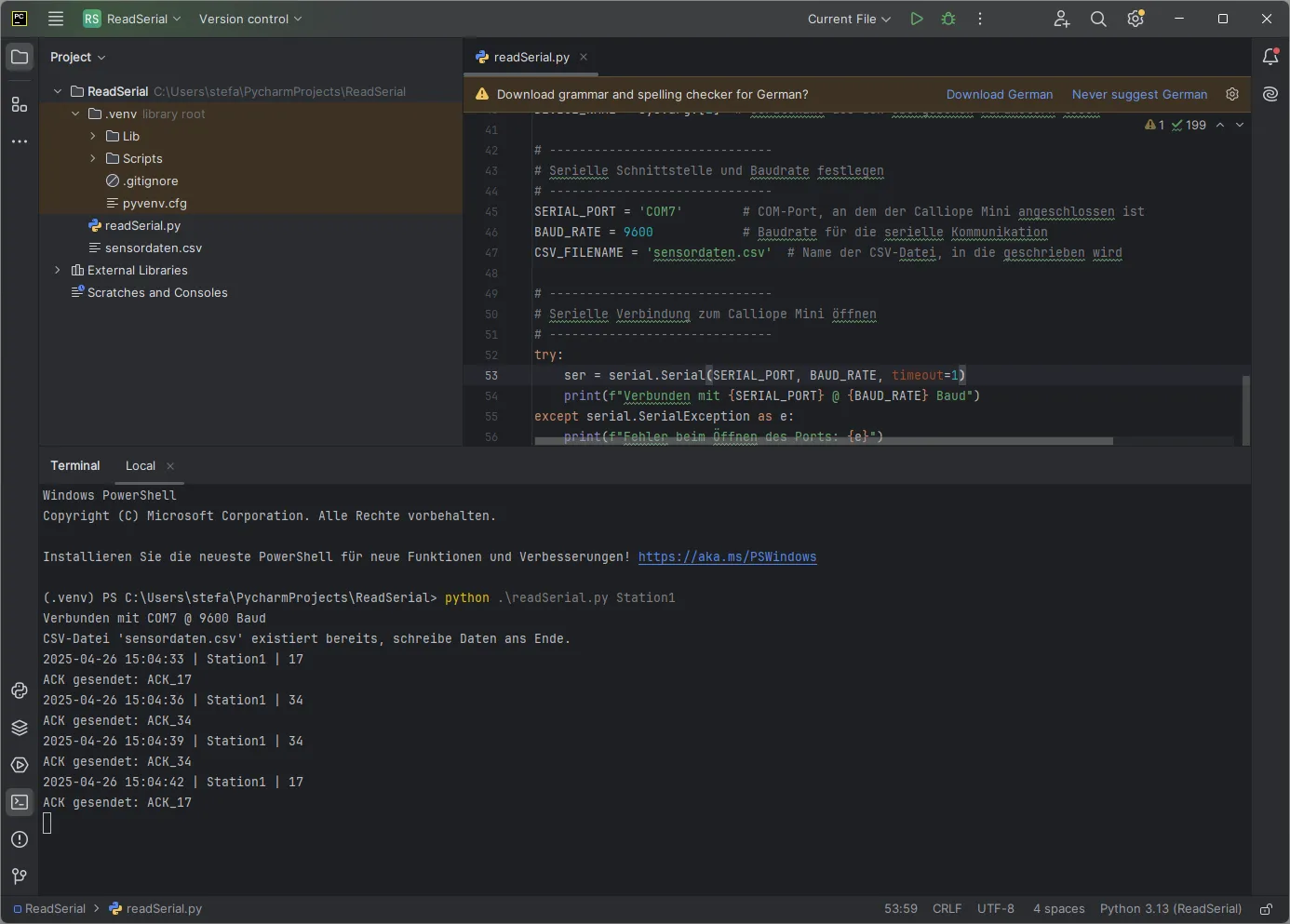Open the Python Console tool window
The image size is (1290, 924).
coord(20,690)
